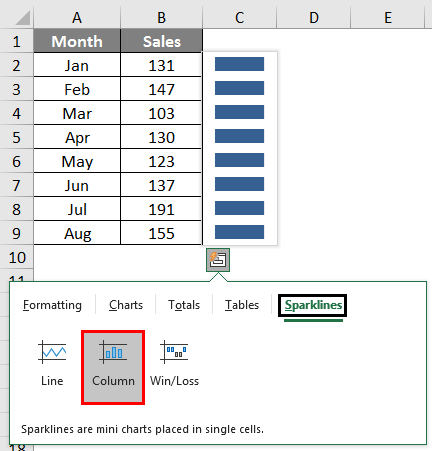The width and height of the screenshot is (432, 451).
Task: Select column D header
Action: pyautogui.click(x=314, y=18)
